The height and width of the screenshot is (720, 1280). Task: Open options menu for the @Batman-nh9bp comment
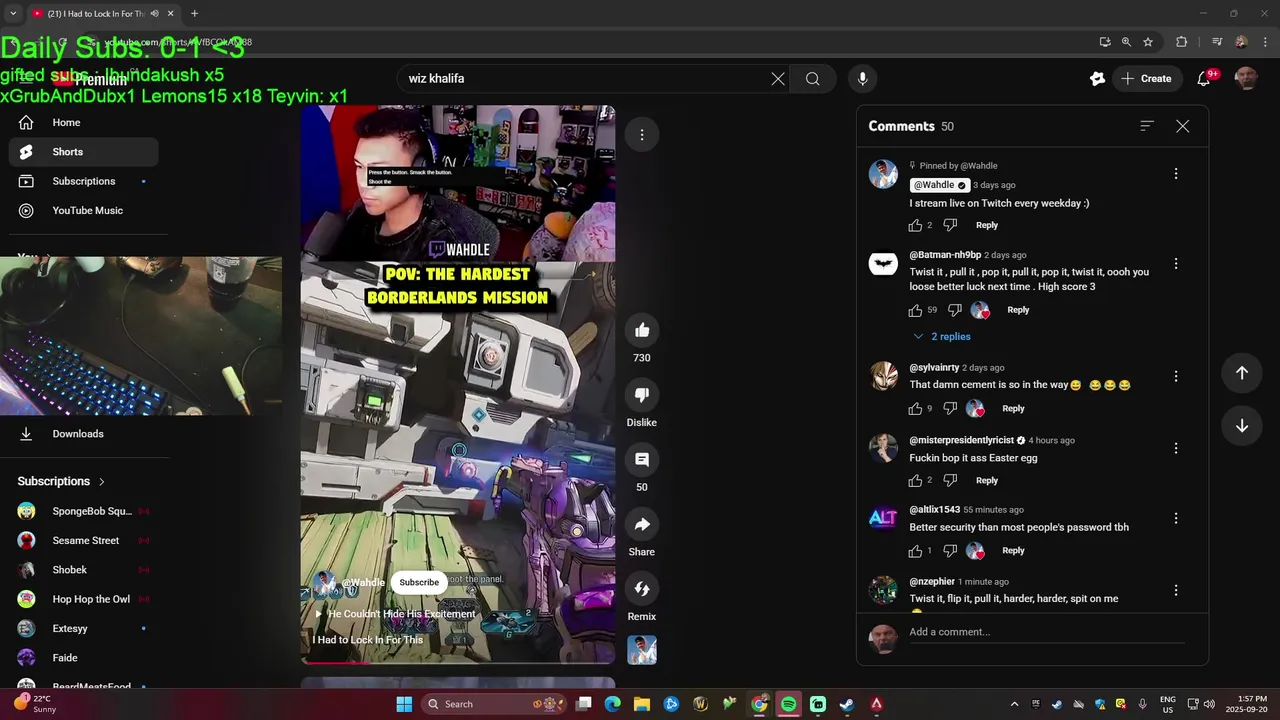pos(1176,264)
